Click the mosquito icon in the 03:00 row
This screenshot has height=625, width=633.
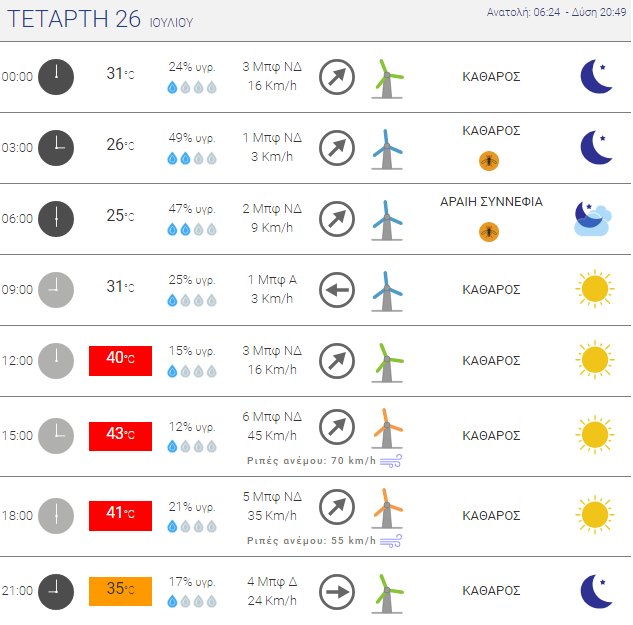point(488,161)
